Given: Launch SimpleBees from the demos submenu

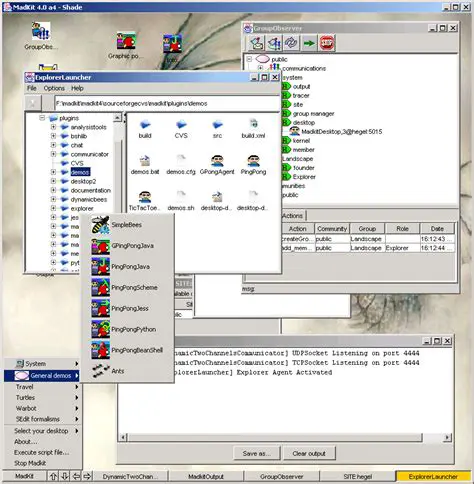Looking at the screenshot, I should pyautogui.click(x=127, y=225).
